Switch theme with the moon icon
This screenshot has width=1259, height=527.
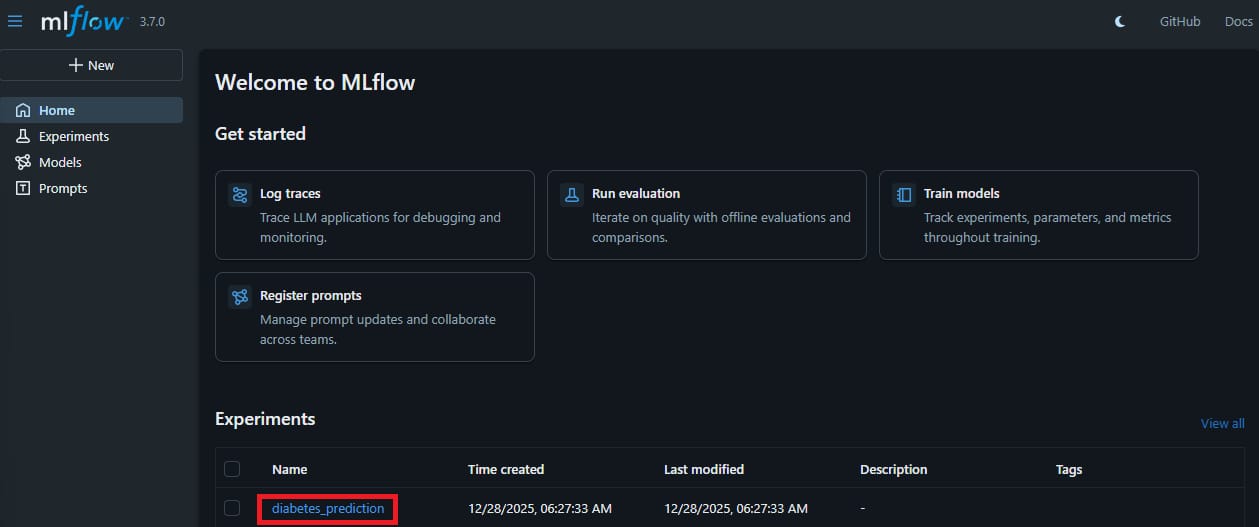1120,21
